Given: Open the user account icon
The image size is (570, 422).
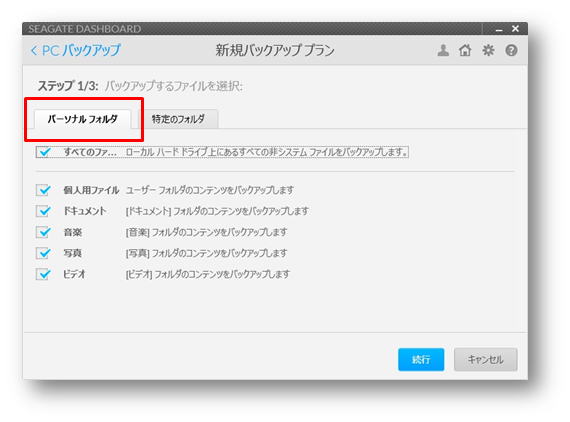Looking at the screenshot, I should pos(443,50).
